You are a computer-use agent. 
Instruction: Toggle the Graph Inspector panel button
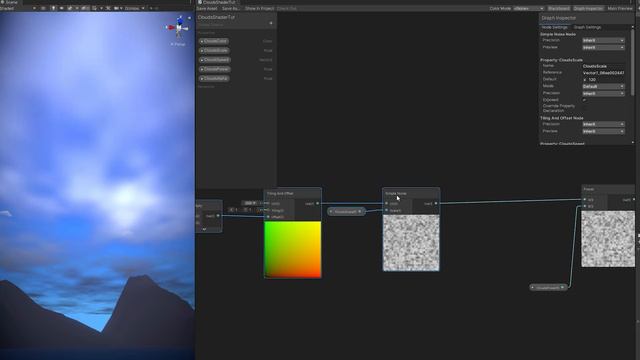tap(588, 8)
